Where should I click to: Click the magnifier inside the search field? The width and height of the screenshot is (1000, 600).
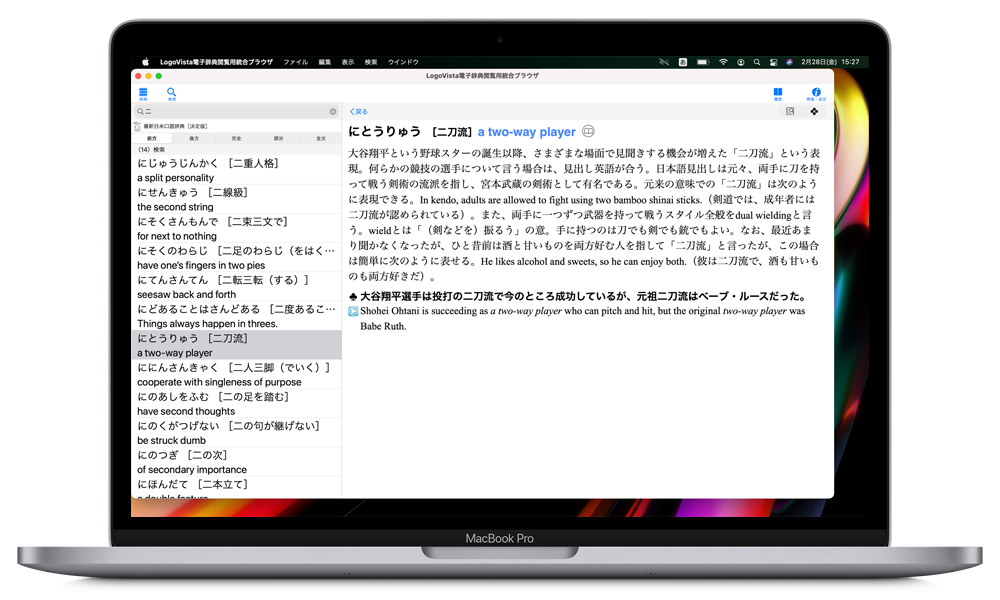[140, 112]
